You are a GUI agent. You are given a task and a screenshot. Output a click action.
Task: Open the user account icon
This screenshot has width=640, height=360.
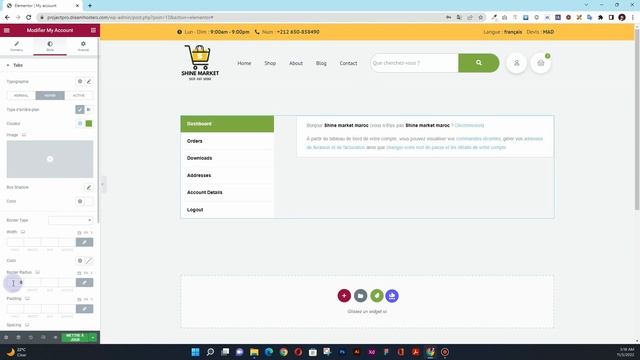[517, 63]
